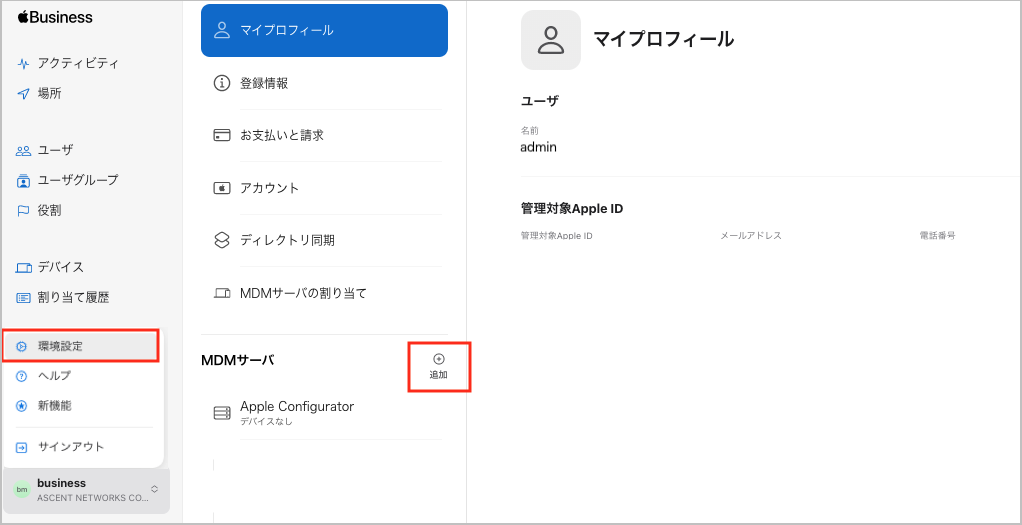The height and width of the screenshot is (525, 1022).
Task: Click the デバイスなし subtitle text
Action: click(267, 421)
